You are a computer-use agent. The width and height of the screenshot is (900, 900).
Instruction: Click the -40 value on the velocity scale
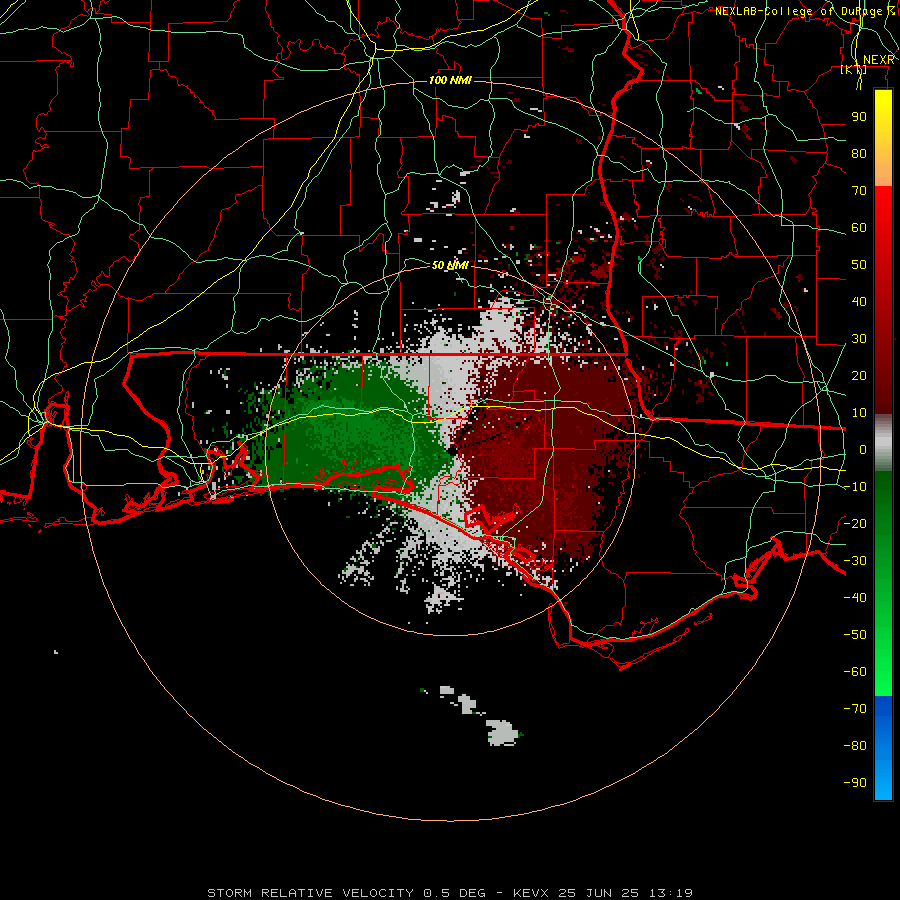pos(855,598)
